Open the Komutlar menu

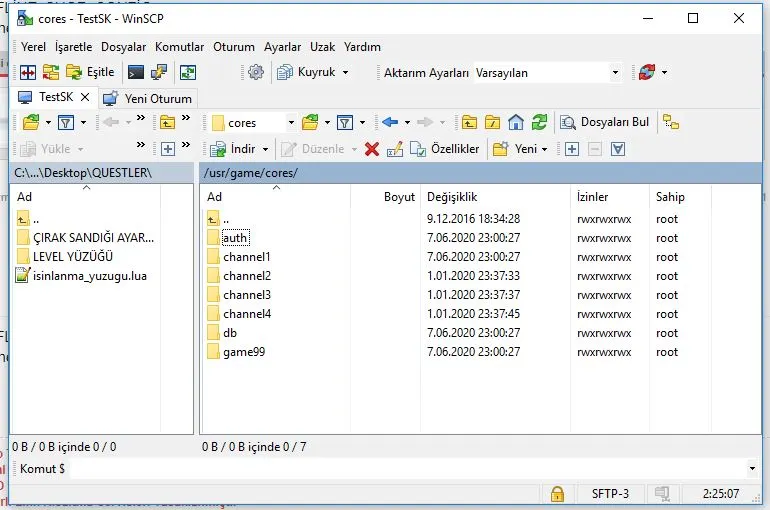(x=180, y=47)
